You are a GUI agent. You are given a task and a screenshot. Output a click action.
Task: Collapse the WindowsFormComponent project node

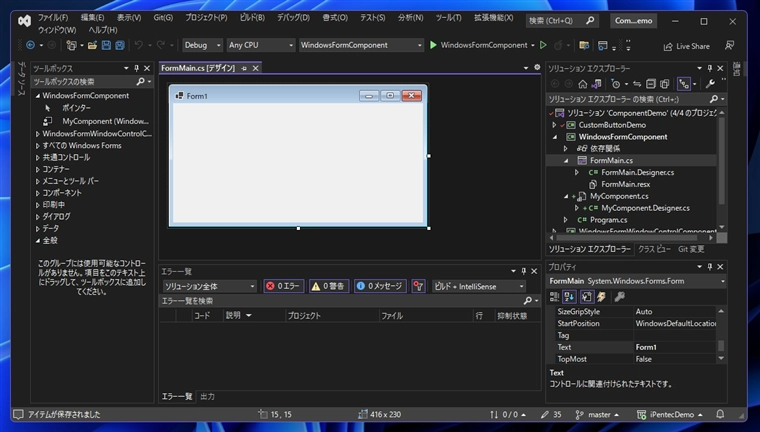[x=555, y=137]
